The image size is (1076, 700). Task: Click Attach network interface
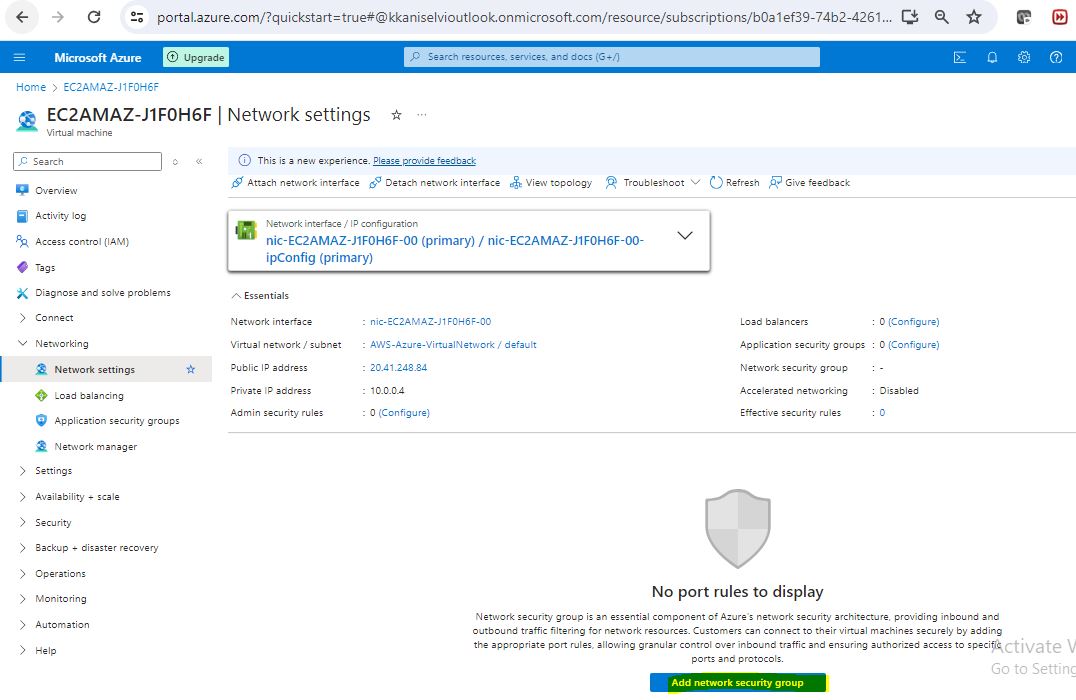[x=296, y=183]
